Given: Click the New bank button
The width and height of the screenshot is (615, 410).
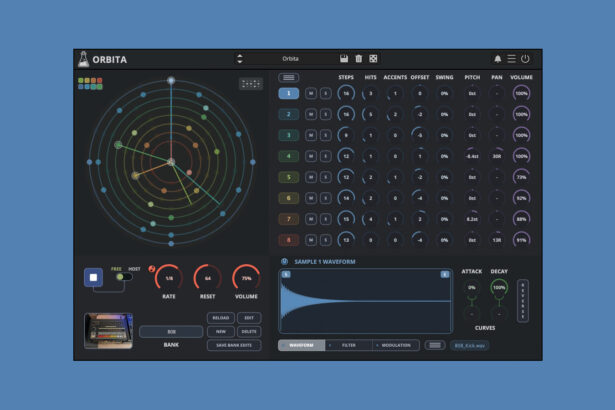Looking at the screenshot, I should click(x=221, y=332).
